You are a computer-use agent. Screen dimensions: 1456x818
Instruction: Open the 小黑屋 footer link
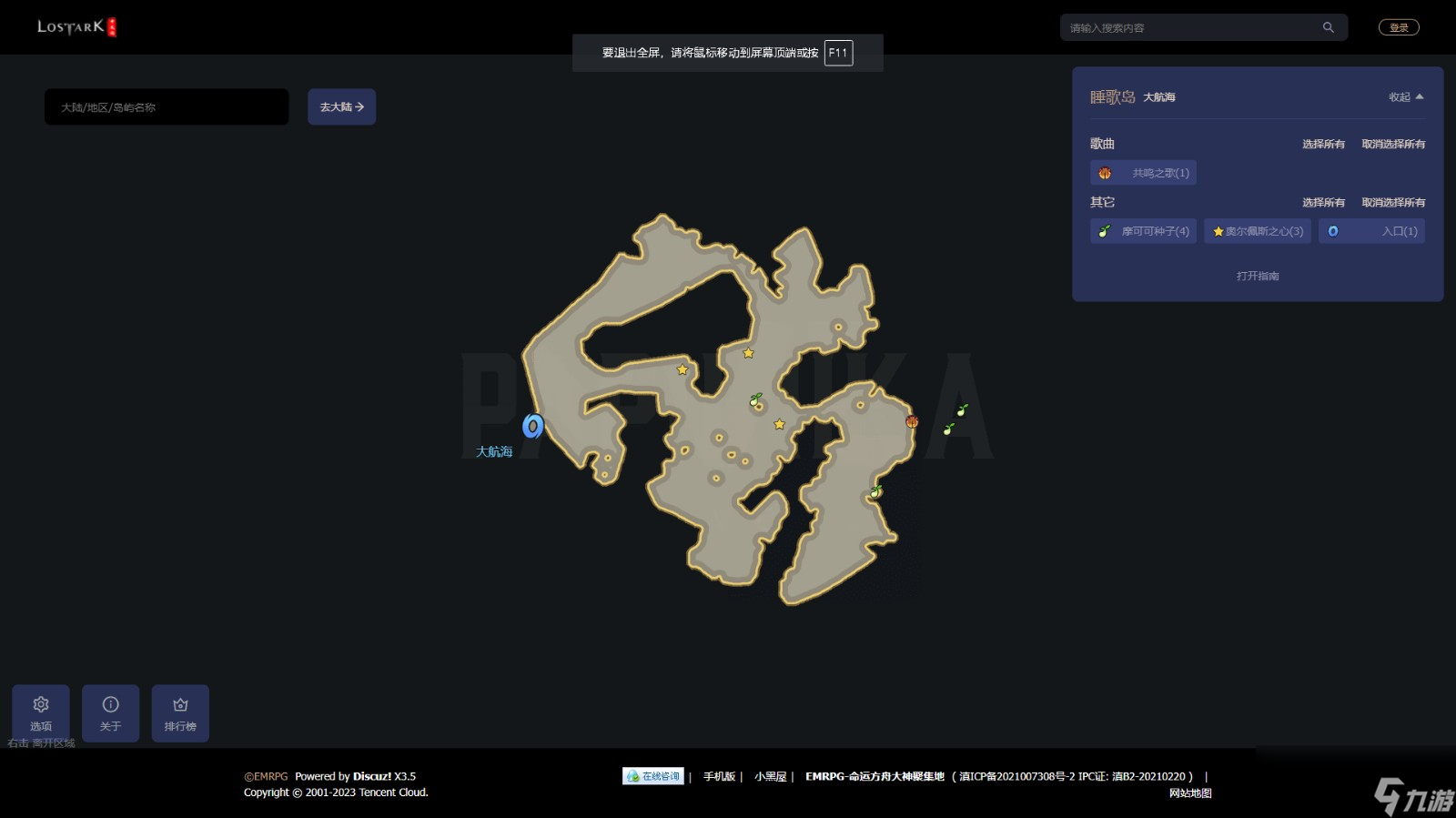[x=770, y=776]
